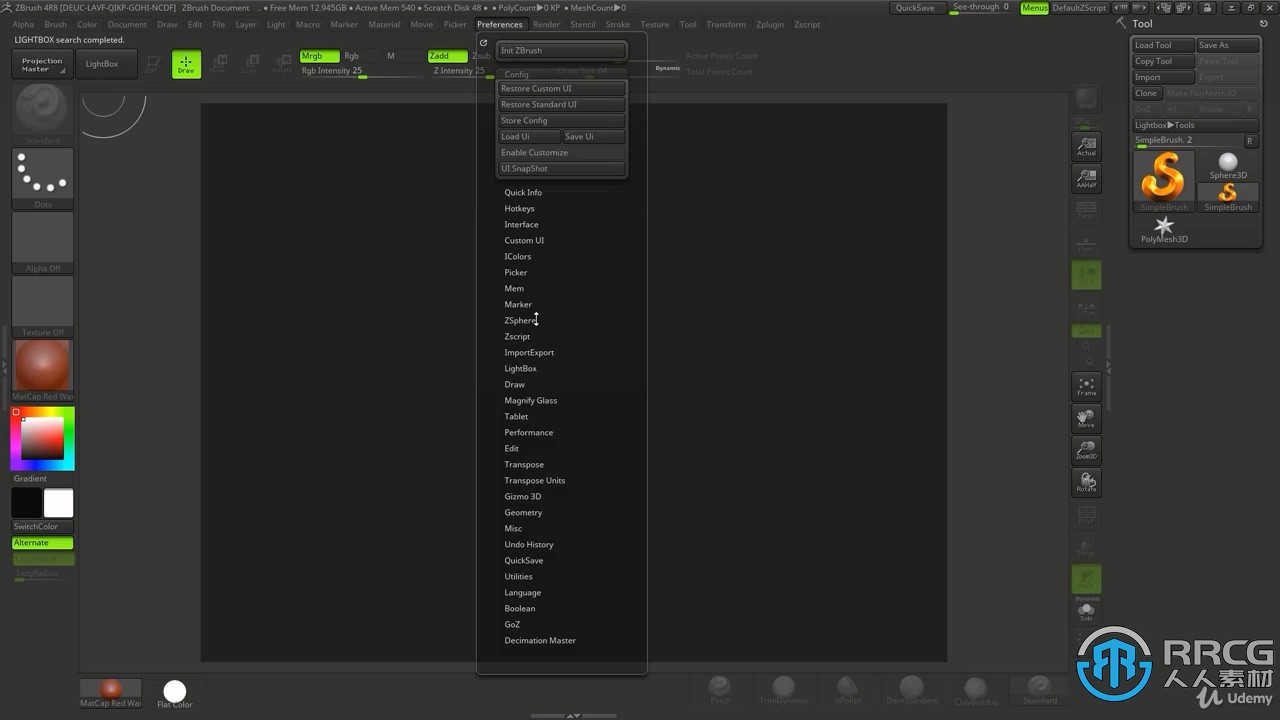Select the Sphere3D tool
This screenshot has width=1280, height=720.
(x=1228, y=165)
